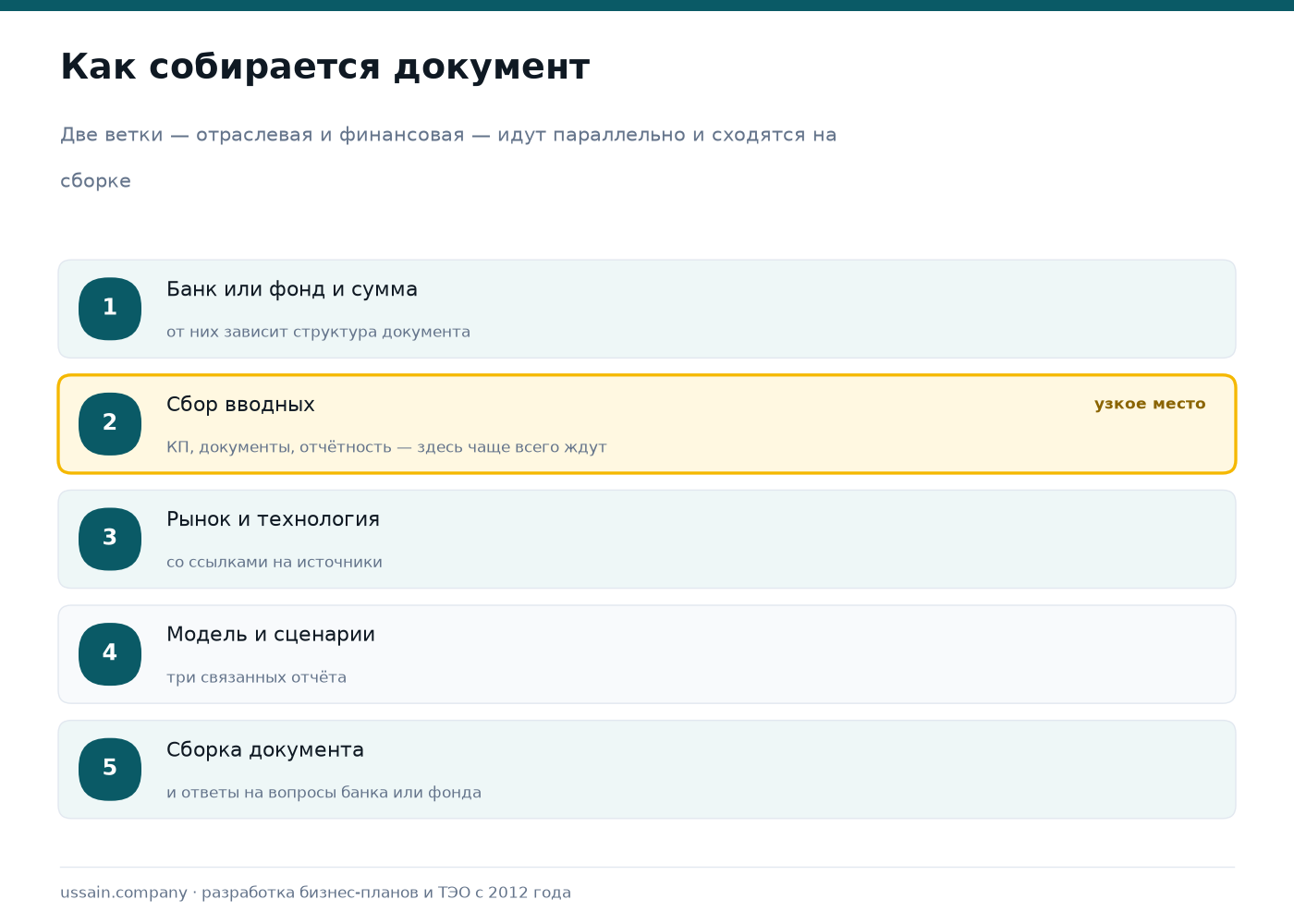Click the 'Рынок и технология' heading
The image size is (1294, 924).
tap(273, 519)
